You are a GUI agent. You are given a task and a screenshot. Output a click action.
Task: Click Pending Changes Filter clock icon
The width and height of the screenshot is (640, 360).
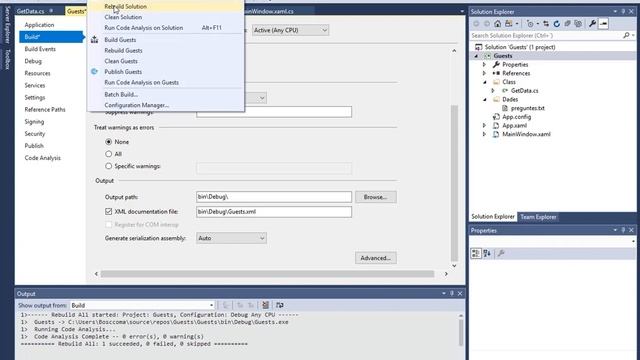click(x=530, y=24)
